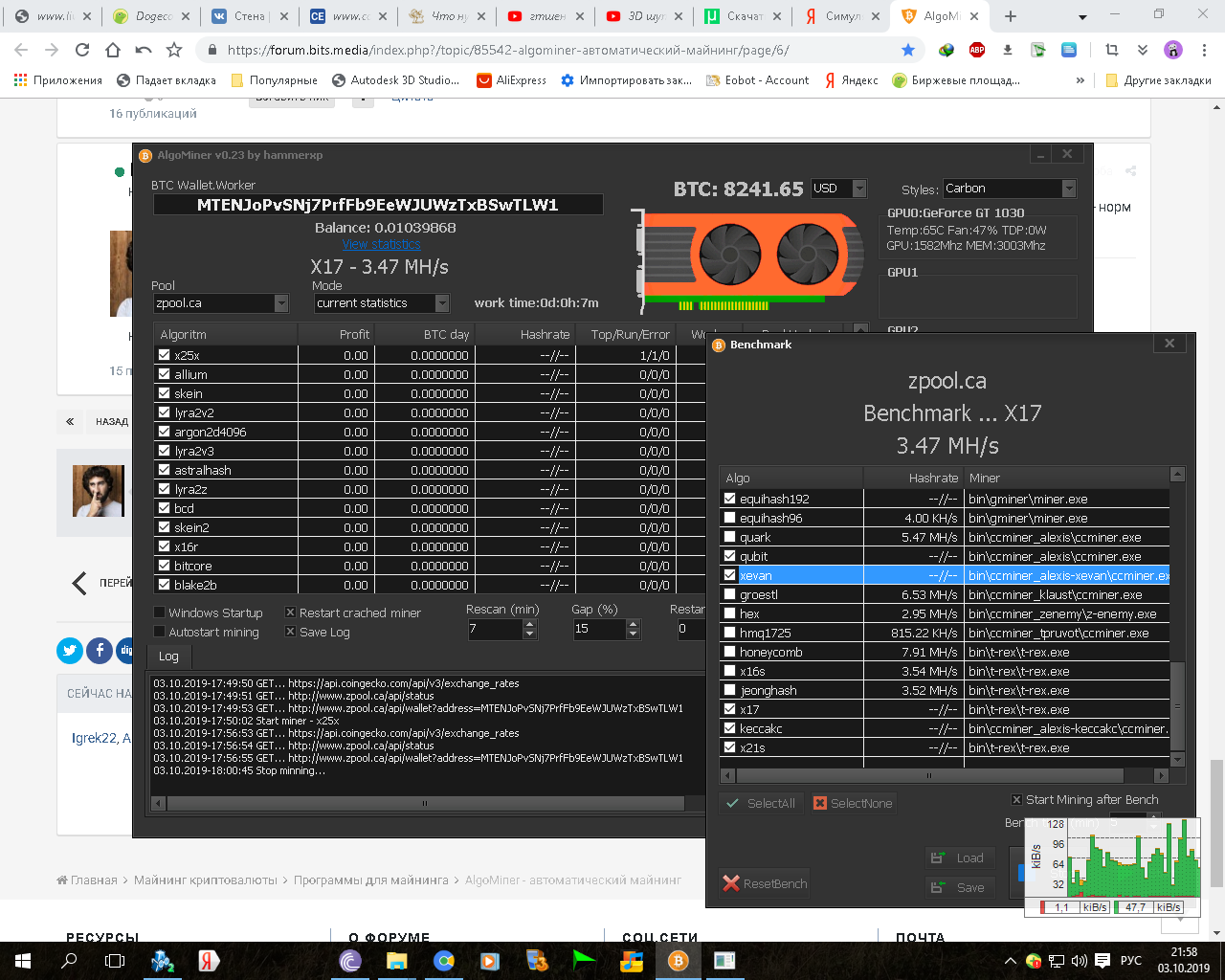1225x980 pixels.
Task: Open Главная breadcrumb link
Action: [x=87, y=880]
